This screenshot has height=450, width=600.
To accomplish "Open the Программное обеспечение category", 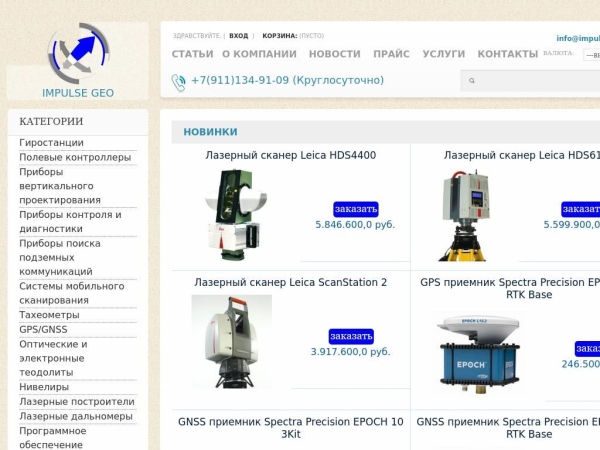I will click(53, 438).
